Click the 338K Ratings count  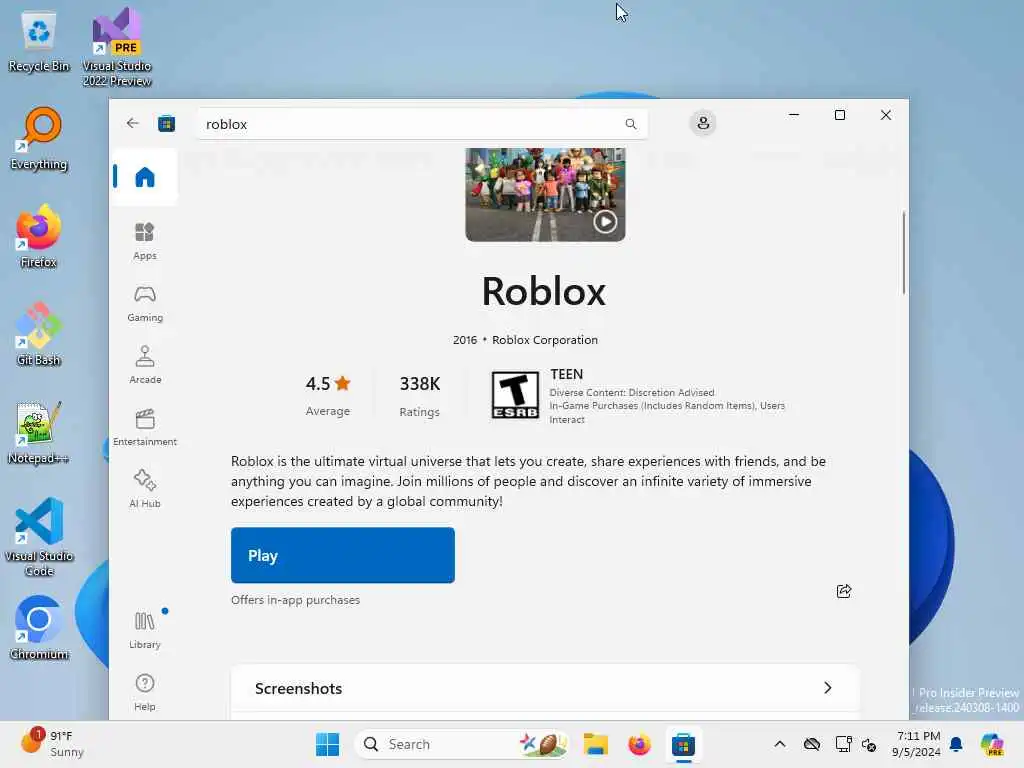point(419,394)
